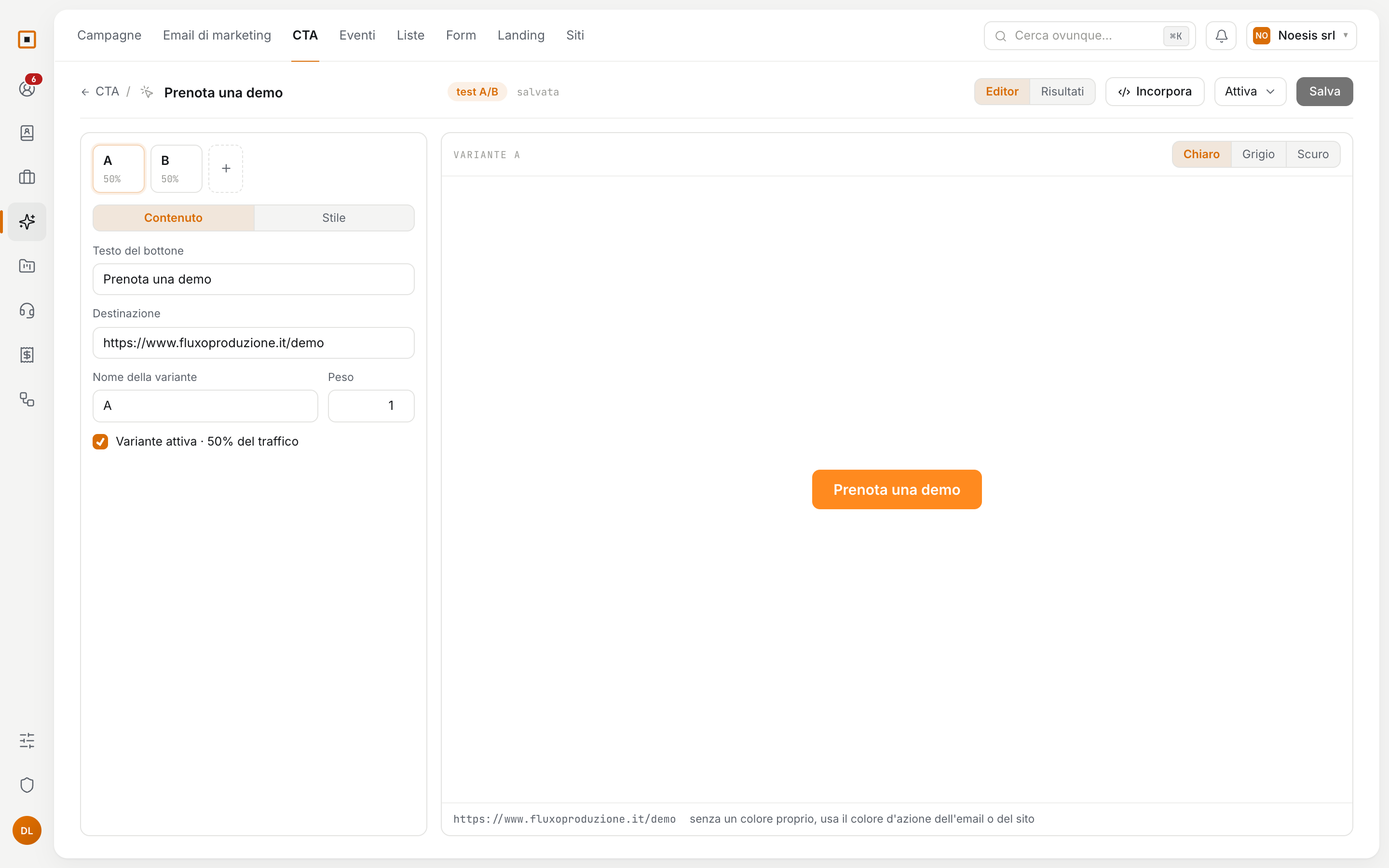The image size is (1389, 868).
Task: Open the contacts book sidebar icon
Action: (27, 133)
